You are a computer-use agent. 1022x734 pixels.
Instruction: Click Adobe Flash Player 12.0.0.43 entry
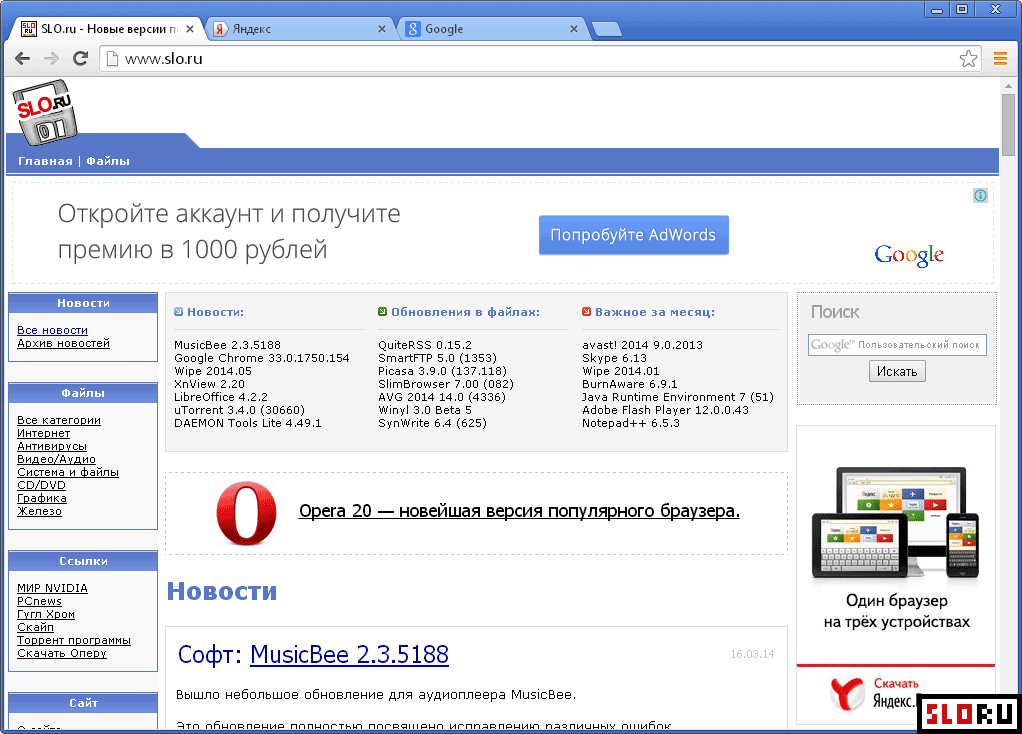tap(665, 410)
